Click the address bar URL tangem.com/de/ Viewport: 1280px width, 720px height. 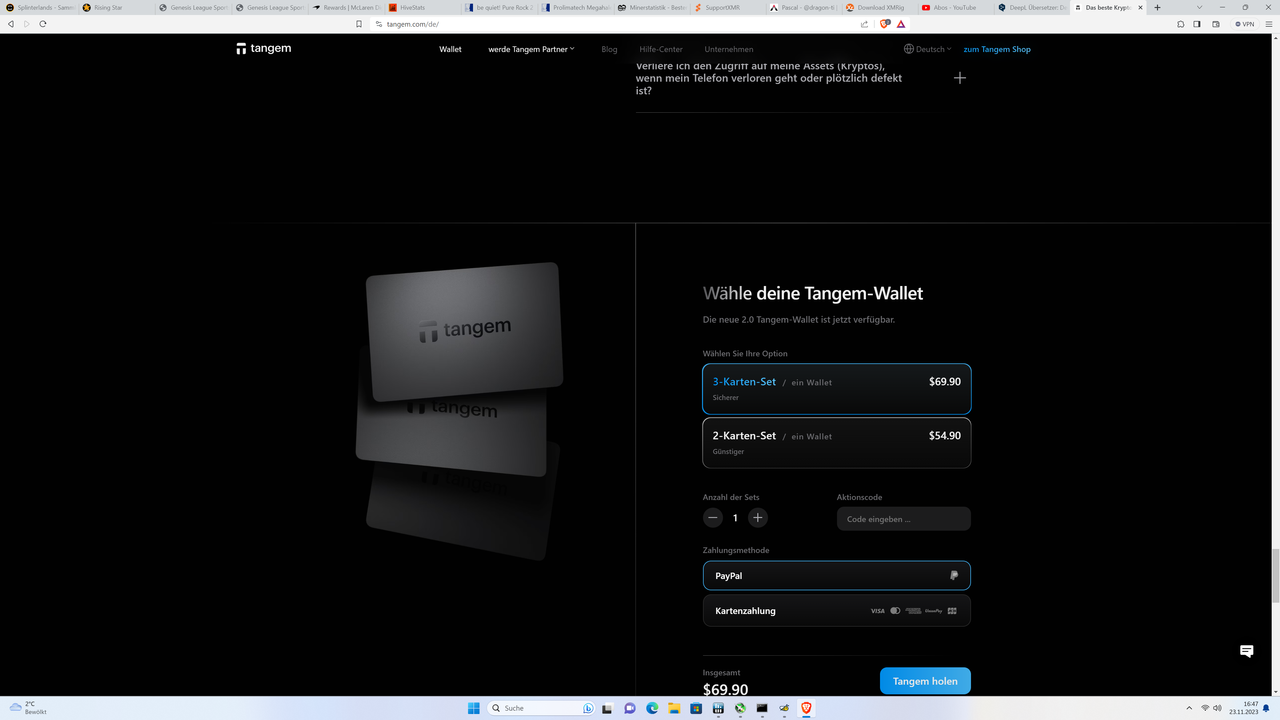click(x=413, y=24)
